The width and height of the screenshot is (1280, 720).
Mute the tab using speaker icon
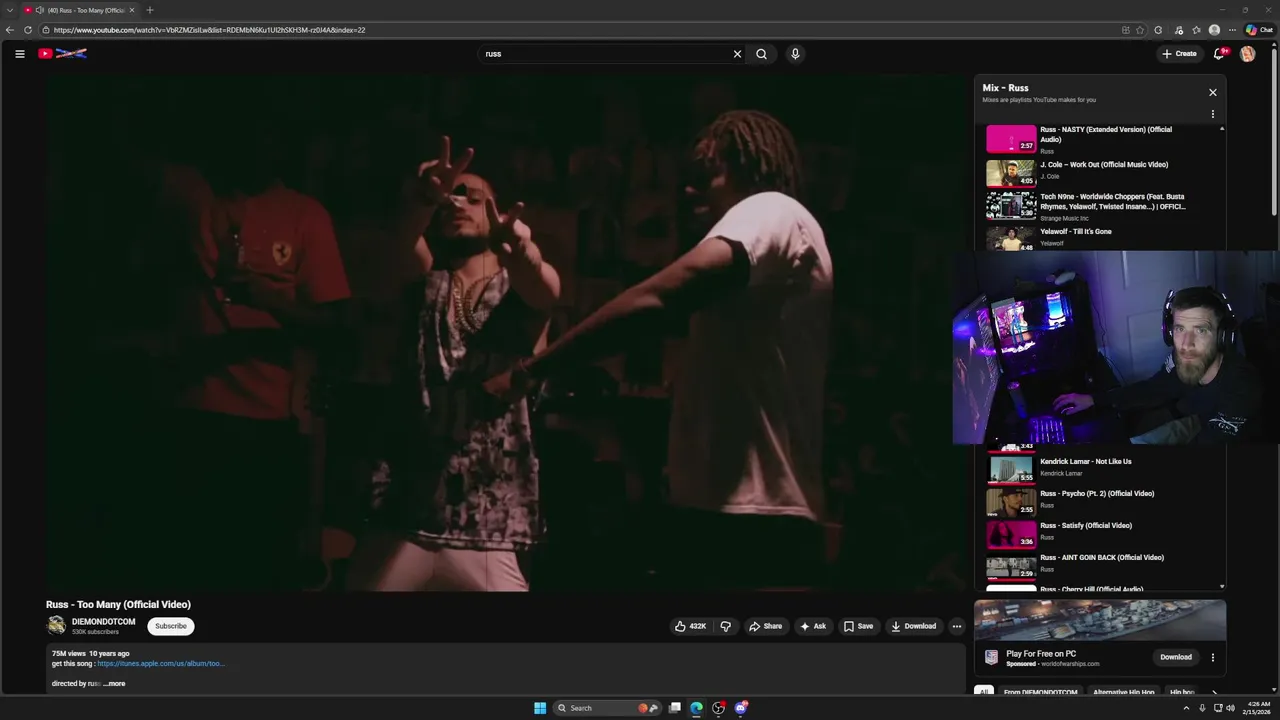tap(39, 10)
